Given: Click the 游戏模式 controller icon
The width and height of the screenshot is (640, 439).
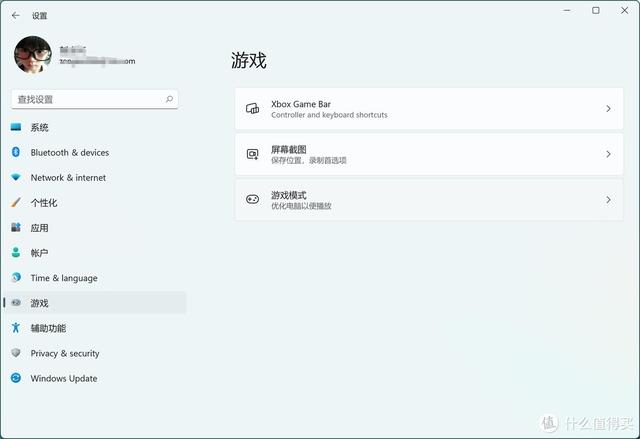Looking at the screenshot, I should (x=253, y=200).
